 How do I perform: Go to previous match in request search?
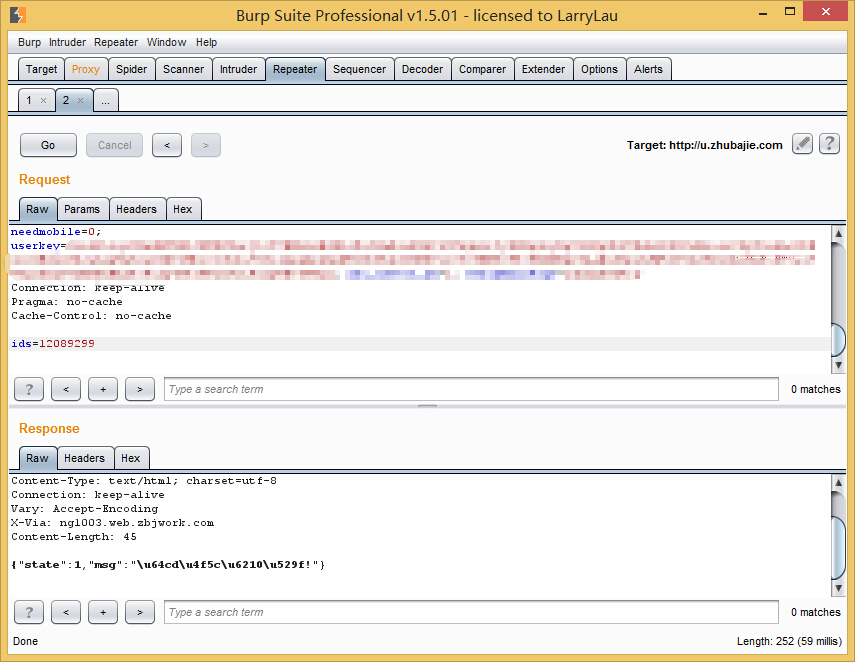pos(66,389)
